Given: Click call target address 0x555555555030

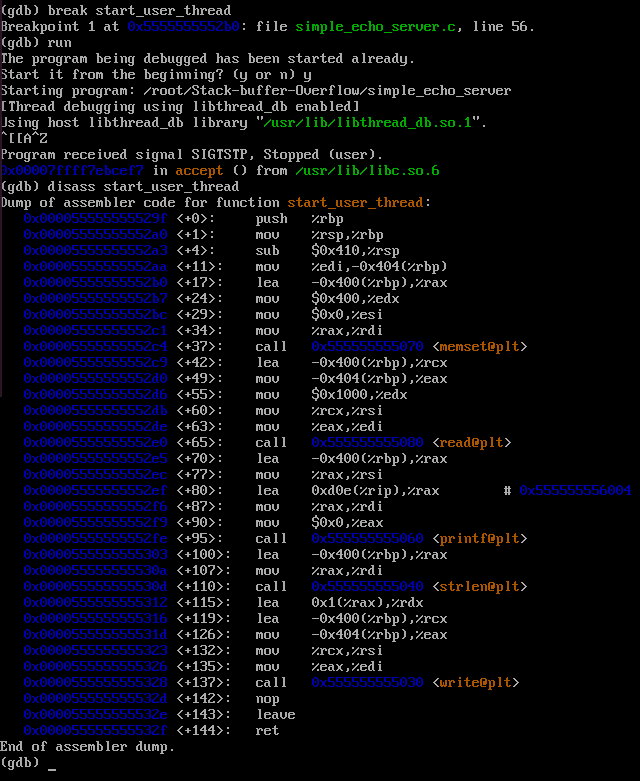Looking at the screenshot, I should click(x=367, y=682).
